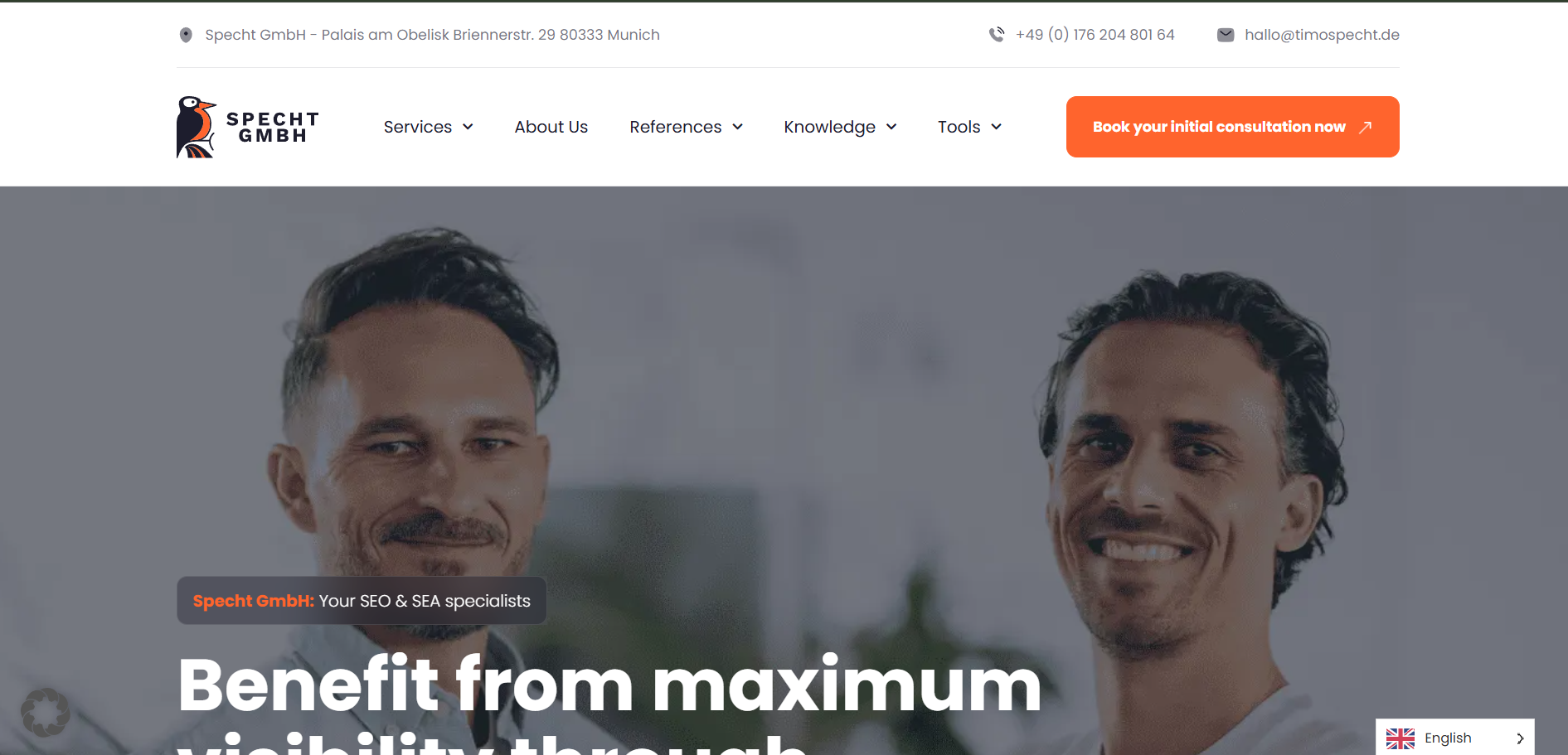Click the SEO & SEA specialists badge
The height and width of the screenshot is (755, 1568).
coord(362,601)
